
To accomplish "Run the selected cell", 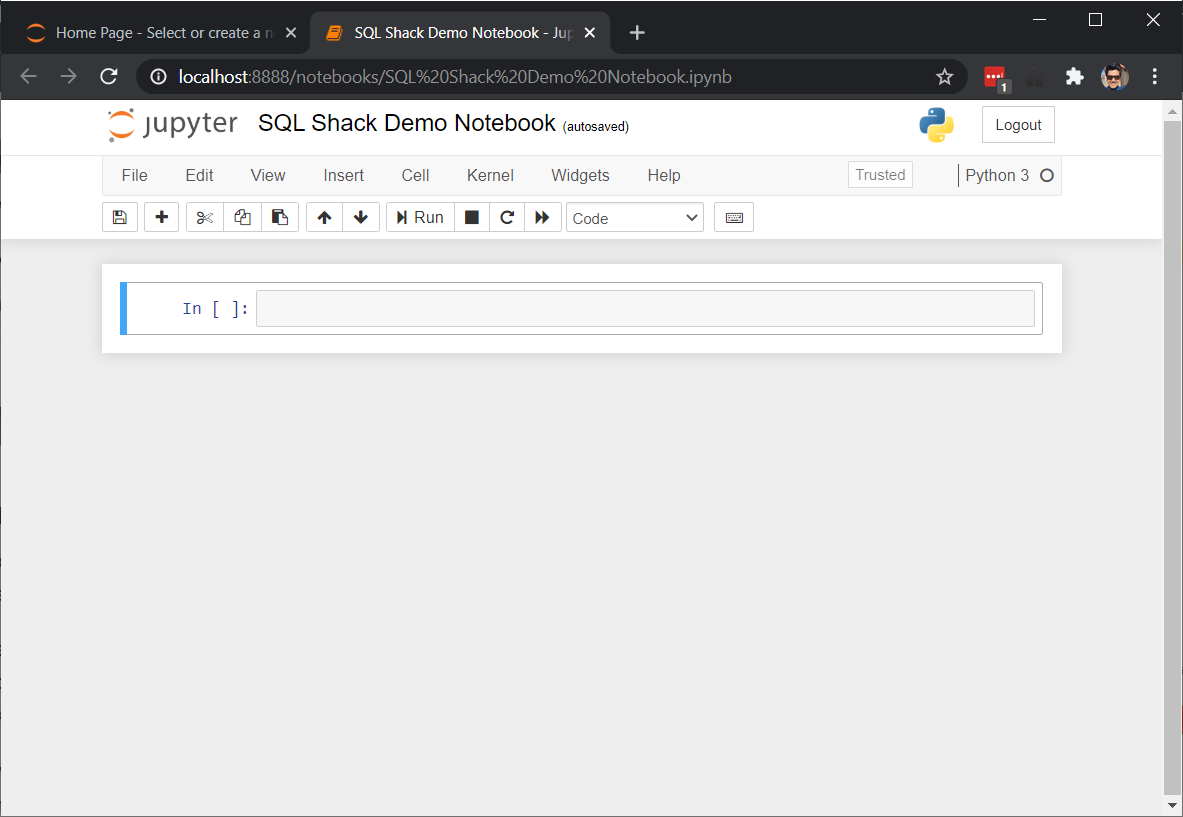I will 420,217.
